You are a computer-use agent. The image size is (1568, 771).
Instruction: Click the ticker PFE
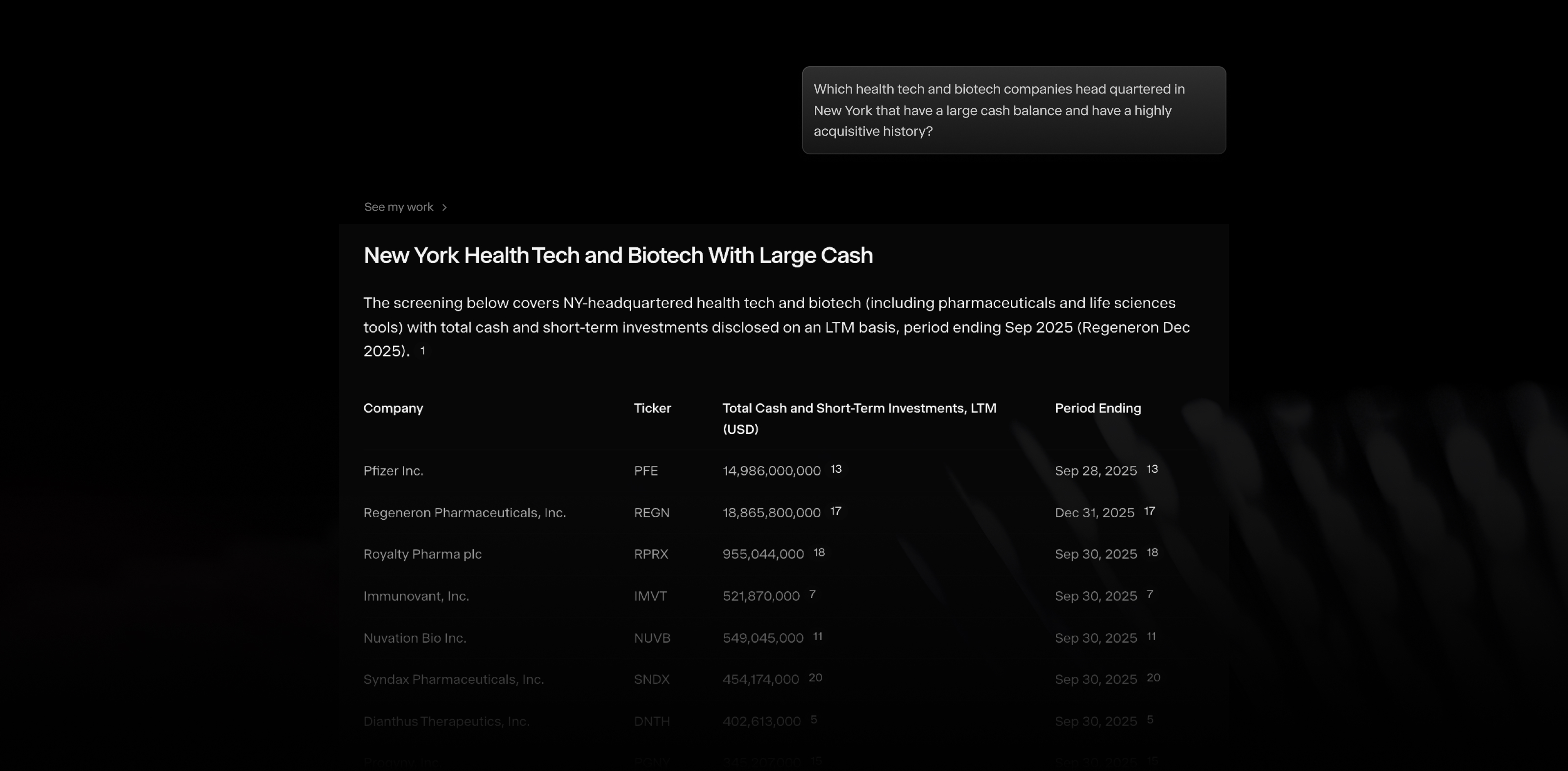(645, 470)
